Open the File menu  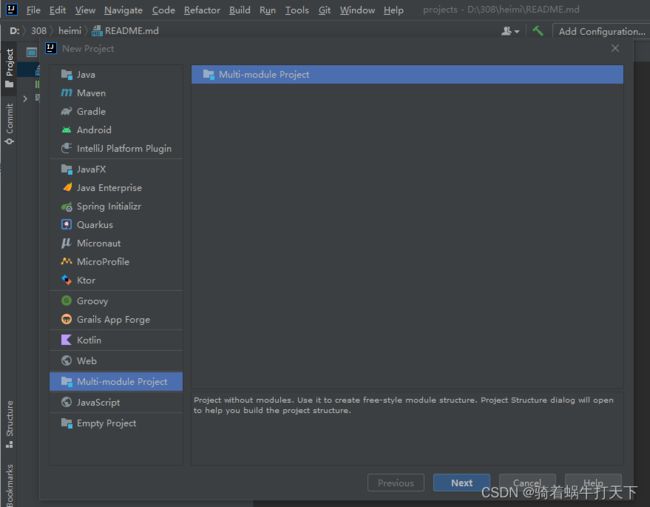point(33,10)
